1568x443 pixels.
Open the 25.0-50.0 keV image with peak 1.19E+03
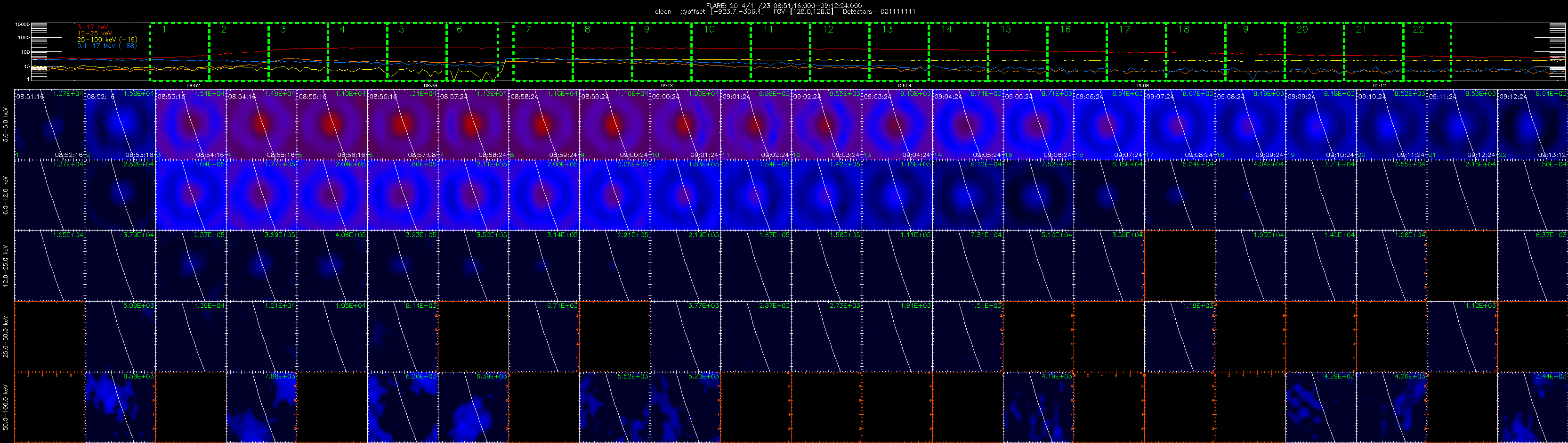point(1179,336)
